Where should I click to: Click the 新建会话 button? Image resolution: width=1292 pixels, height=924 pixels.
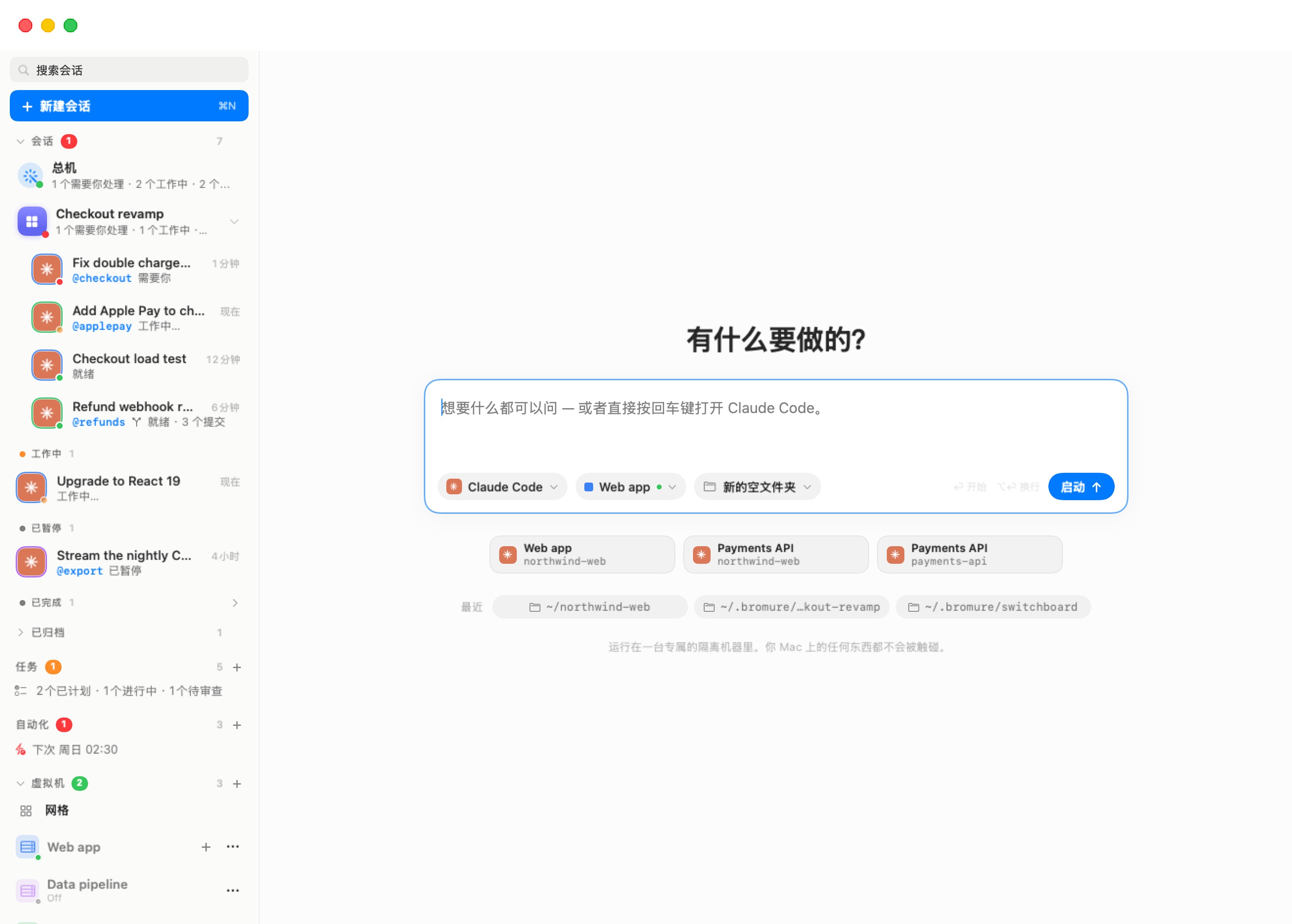pyautogui.click(x=129, y=106)
